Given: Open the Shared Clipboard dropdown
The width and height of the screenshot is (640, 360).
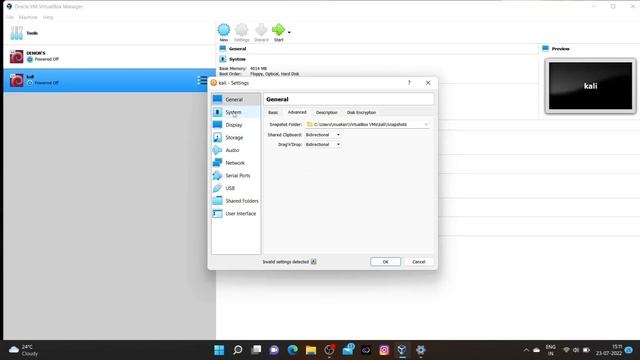Looking at the screenshot, I should 322,134.
